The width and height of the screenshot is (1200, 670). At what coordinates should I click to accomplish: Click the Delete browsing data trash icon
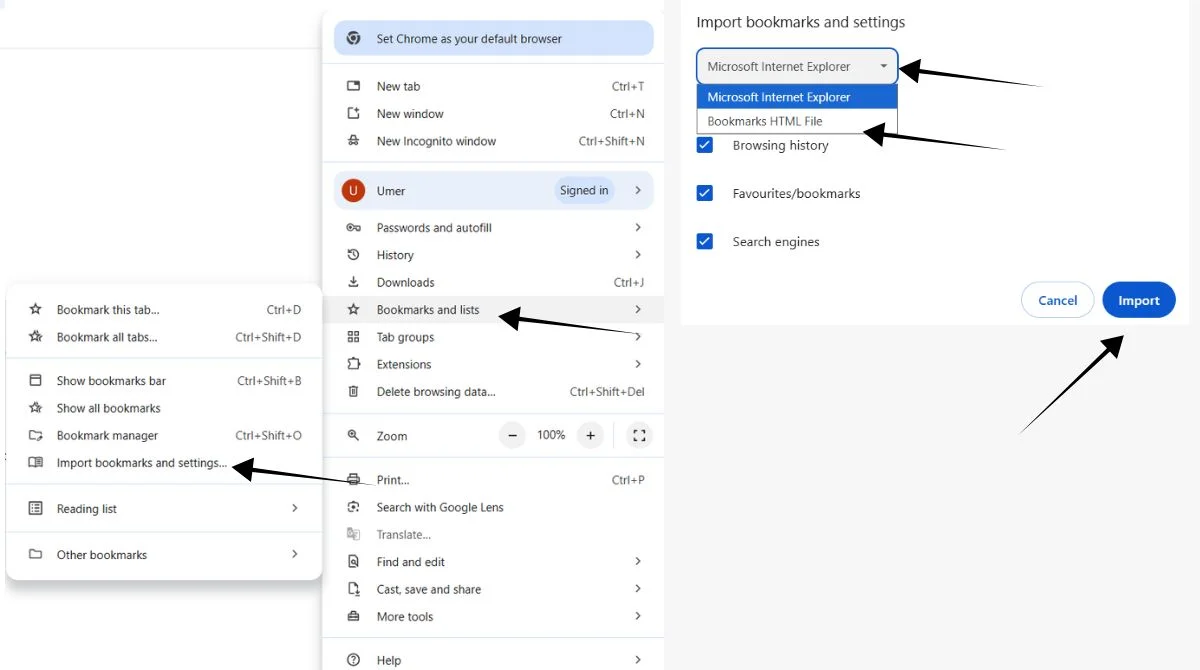coord(353,392)
